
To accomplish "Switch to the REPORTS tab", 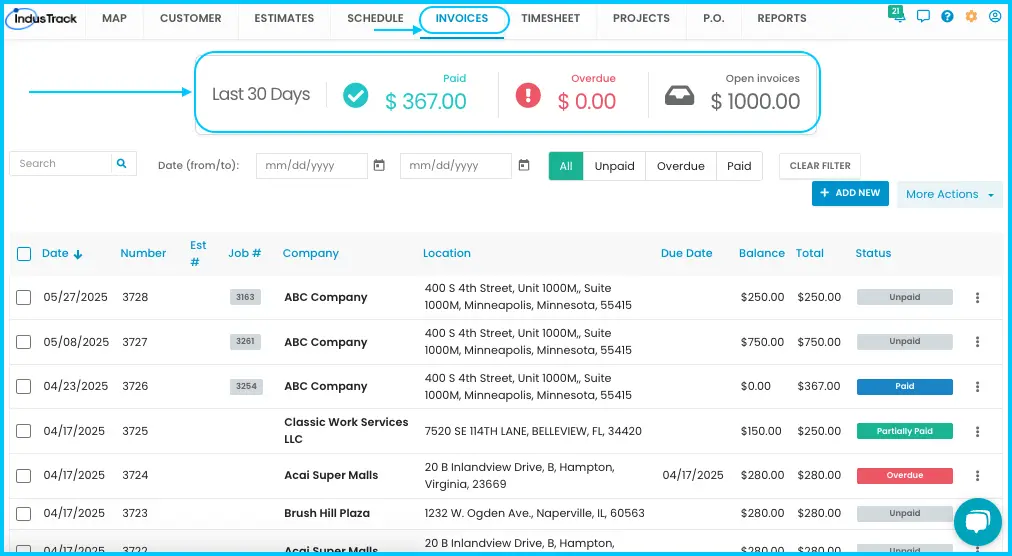I will [x=782, y=19].
